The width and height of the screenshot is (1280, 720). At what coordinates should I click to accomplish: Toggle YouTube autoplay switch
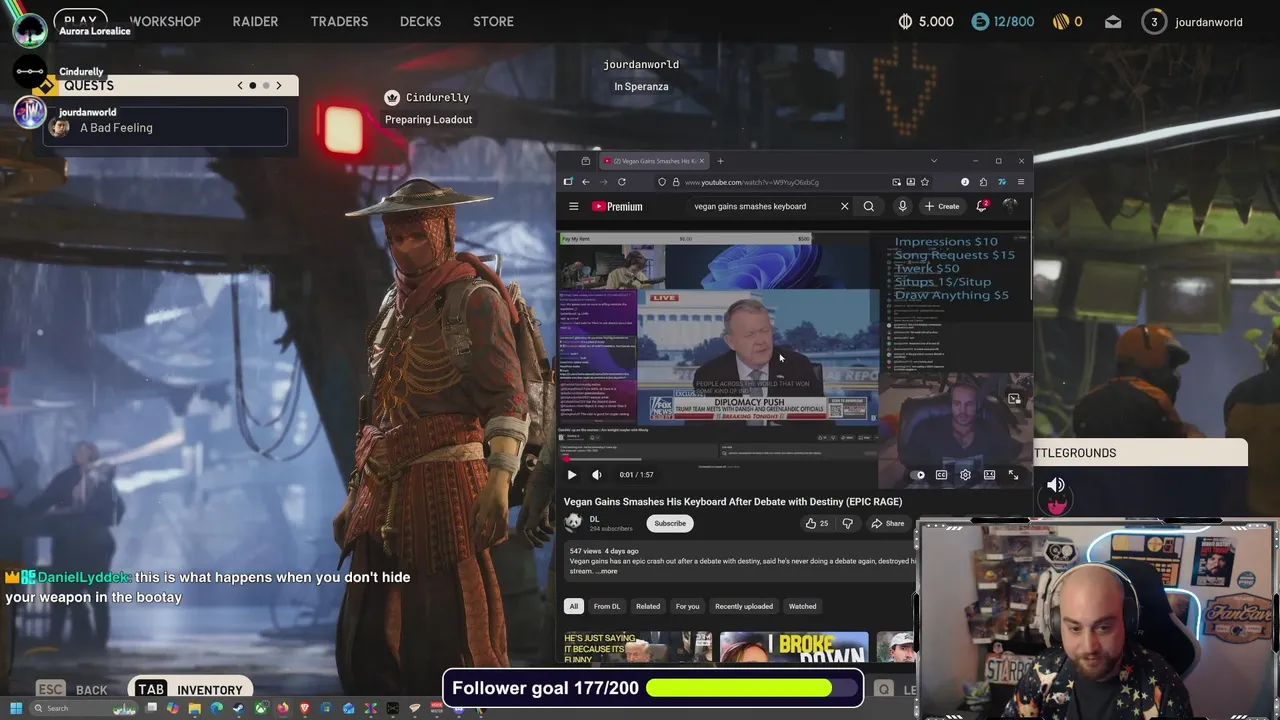coord(919,475)
